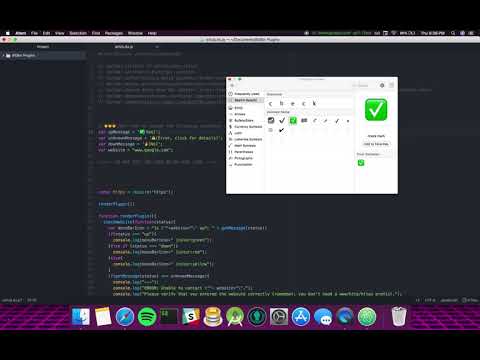480x360 pixels.
Task: Launch GitKraken from the Dock
Action: click(x=257, y=317)
